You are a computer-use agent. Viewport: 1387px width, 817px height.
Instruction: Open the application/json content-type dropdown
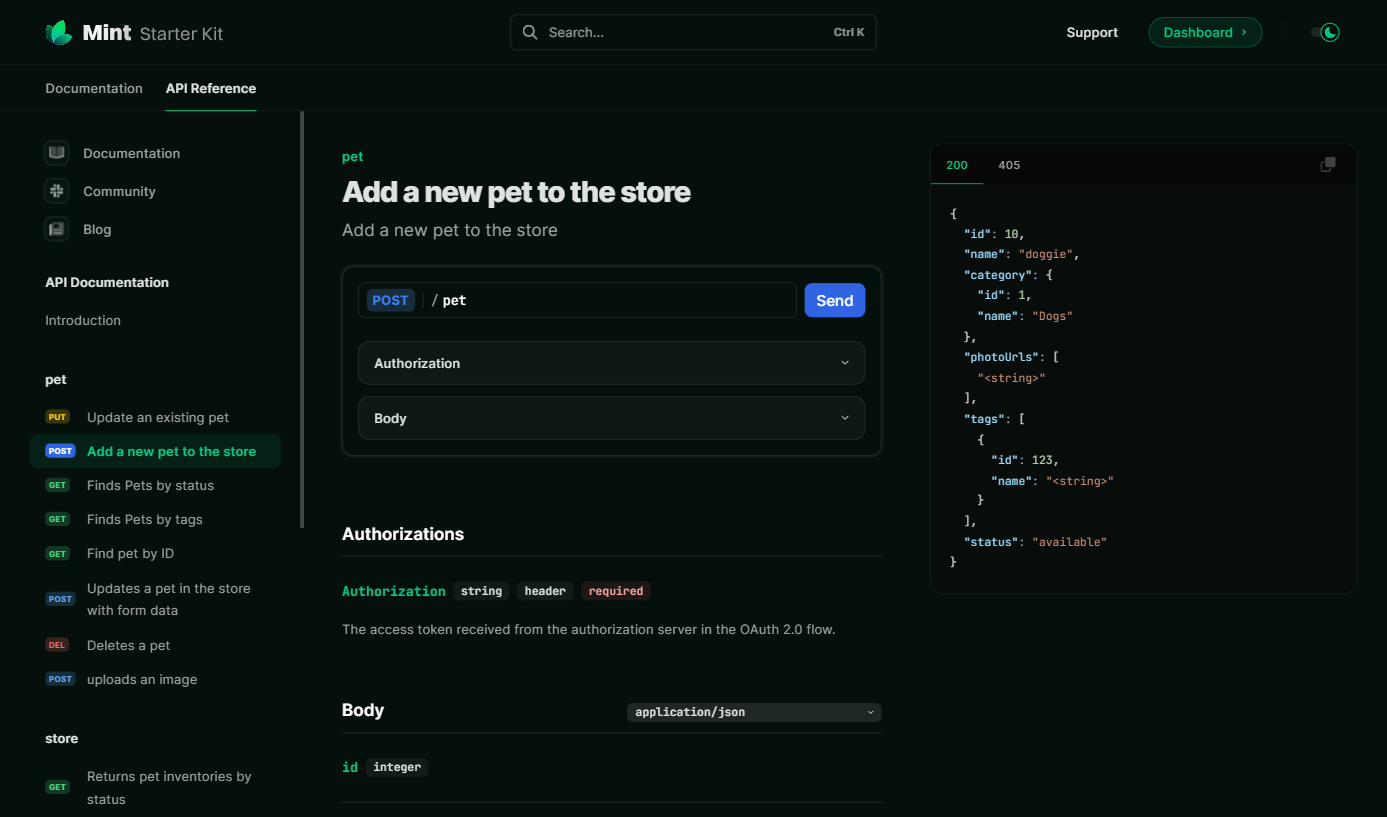tap(753, 711)
